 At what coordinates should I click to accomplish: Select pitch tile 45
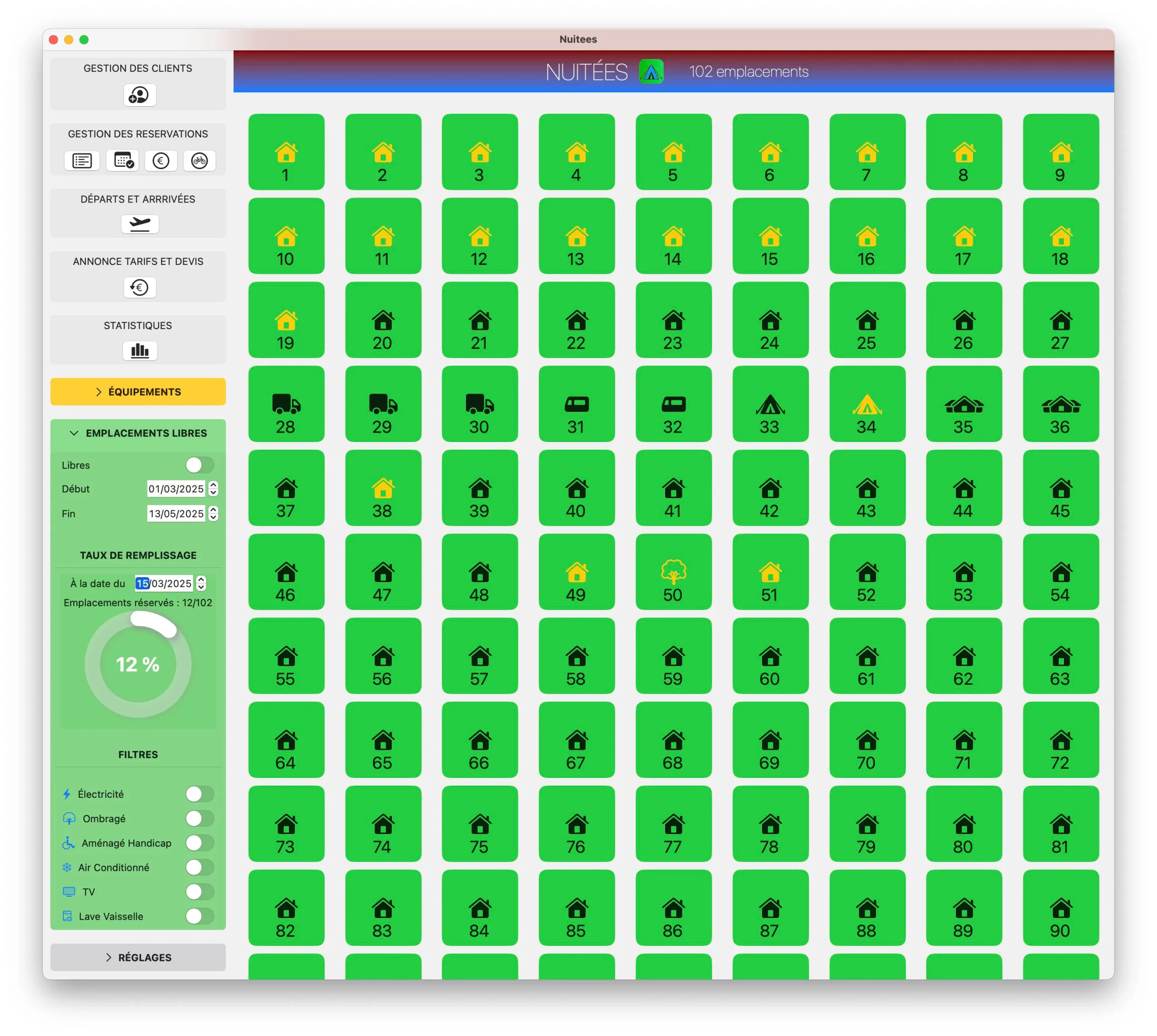coord(1061,488)
